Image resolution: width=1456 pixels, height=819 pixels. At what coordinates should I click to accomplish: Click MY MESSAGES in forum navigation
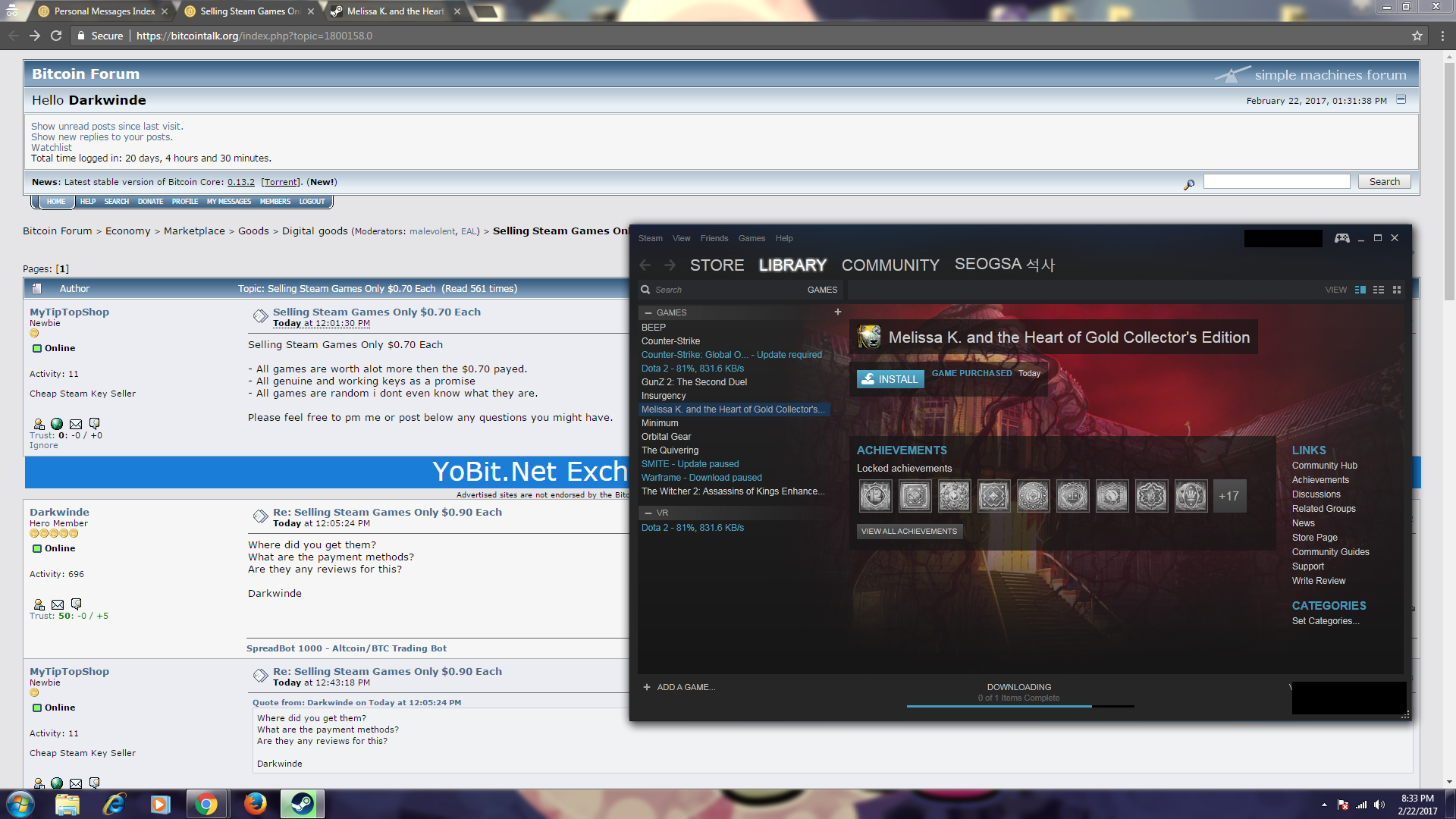point(229,202)
